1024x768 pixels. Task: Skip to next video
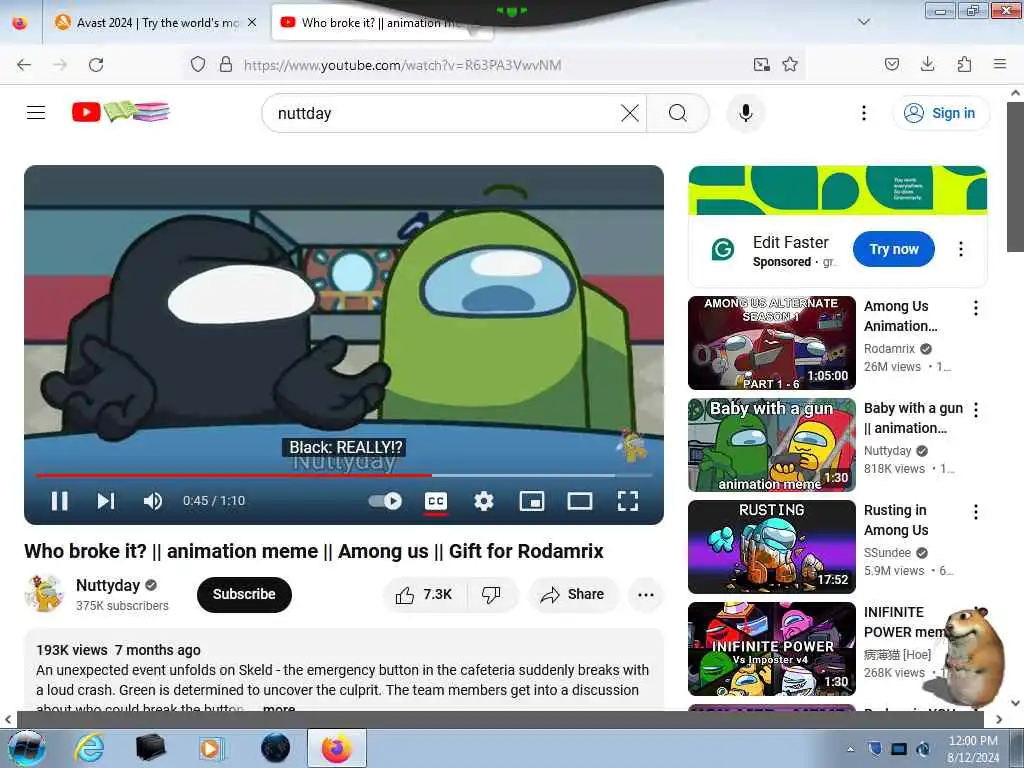[x=106, y=501]
